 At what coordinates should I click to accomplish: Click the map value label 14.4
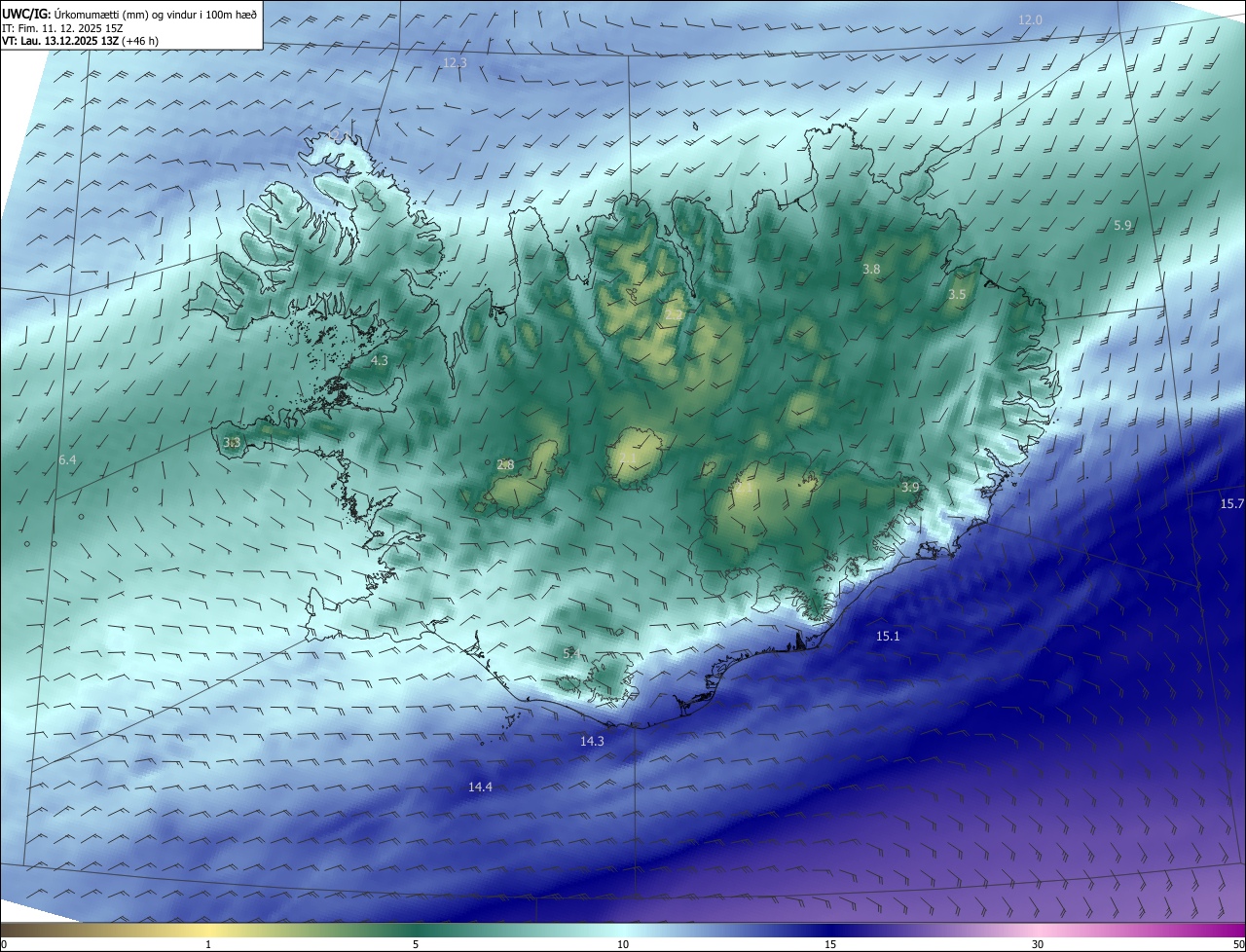point(480,787)
